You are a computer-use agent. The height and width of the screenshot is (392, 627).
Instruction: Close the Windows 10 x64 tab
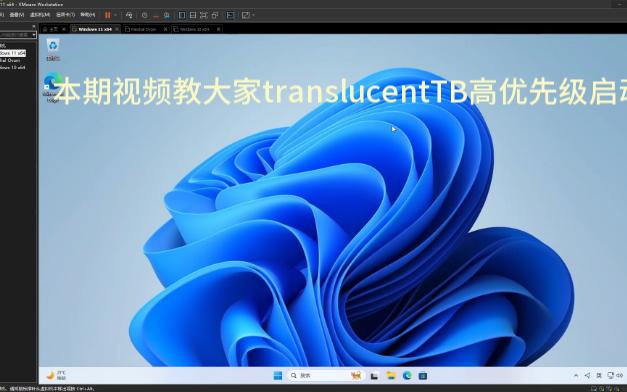[218, 29]
